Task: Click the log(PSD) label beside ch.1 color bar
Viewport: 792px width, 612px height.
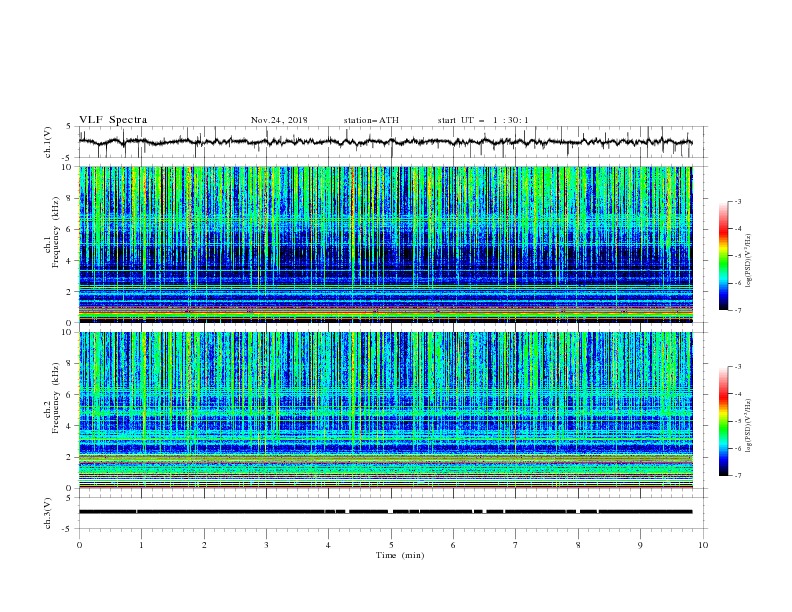Action: [749, 261]
